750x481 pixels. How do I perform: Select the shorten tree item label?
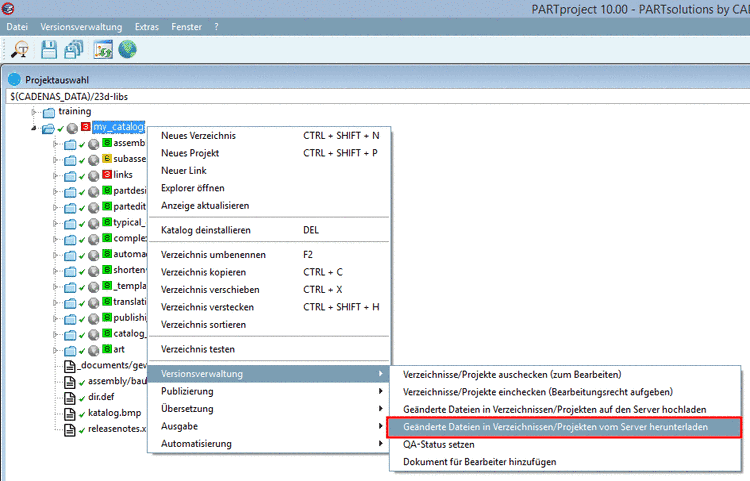tap(130, 270)
